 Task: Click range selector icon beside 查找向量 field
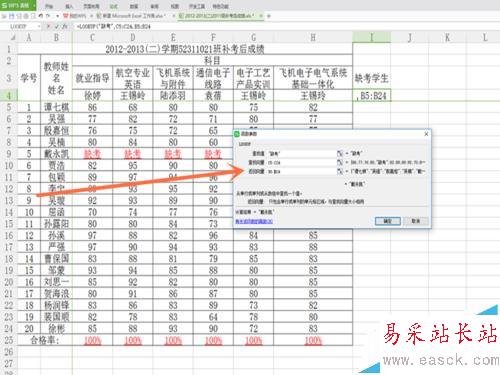click(340, 162)
